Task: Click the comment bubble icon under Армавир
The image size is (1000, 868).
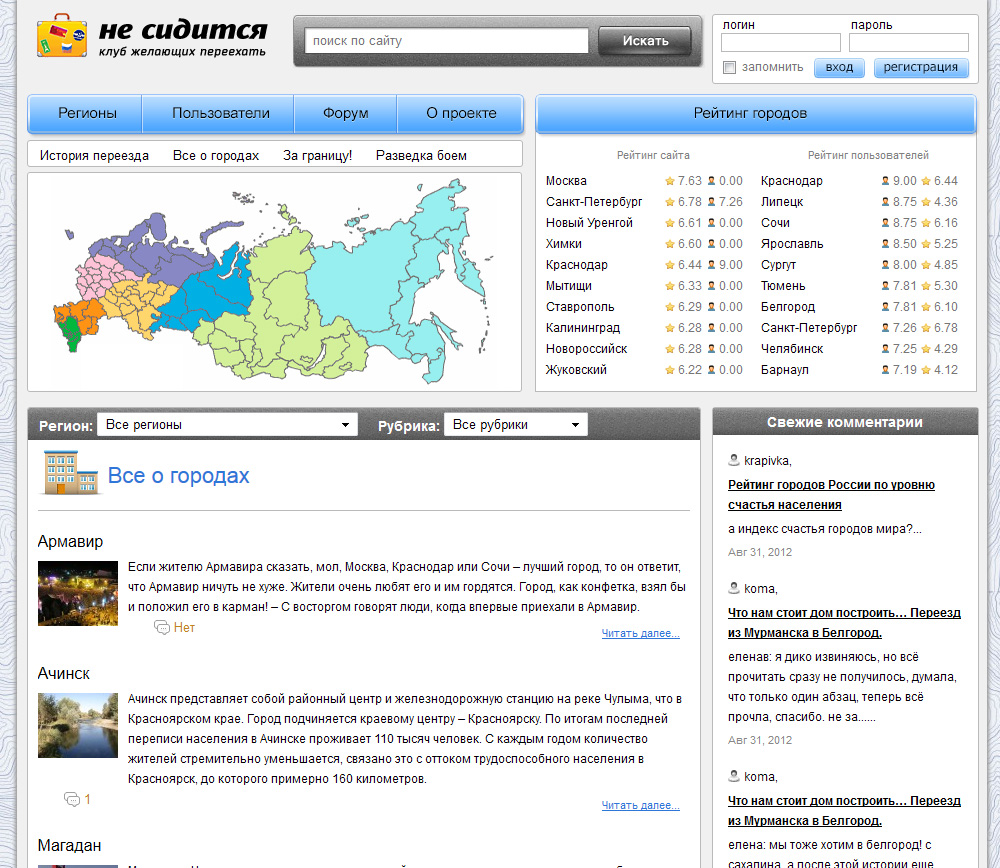Action: [161, 628]
